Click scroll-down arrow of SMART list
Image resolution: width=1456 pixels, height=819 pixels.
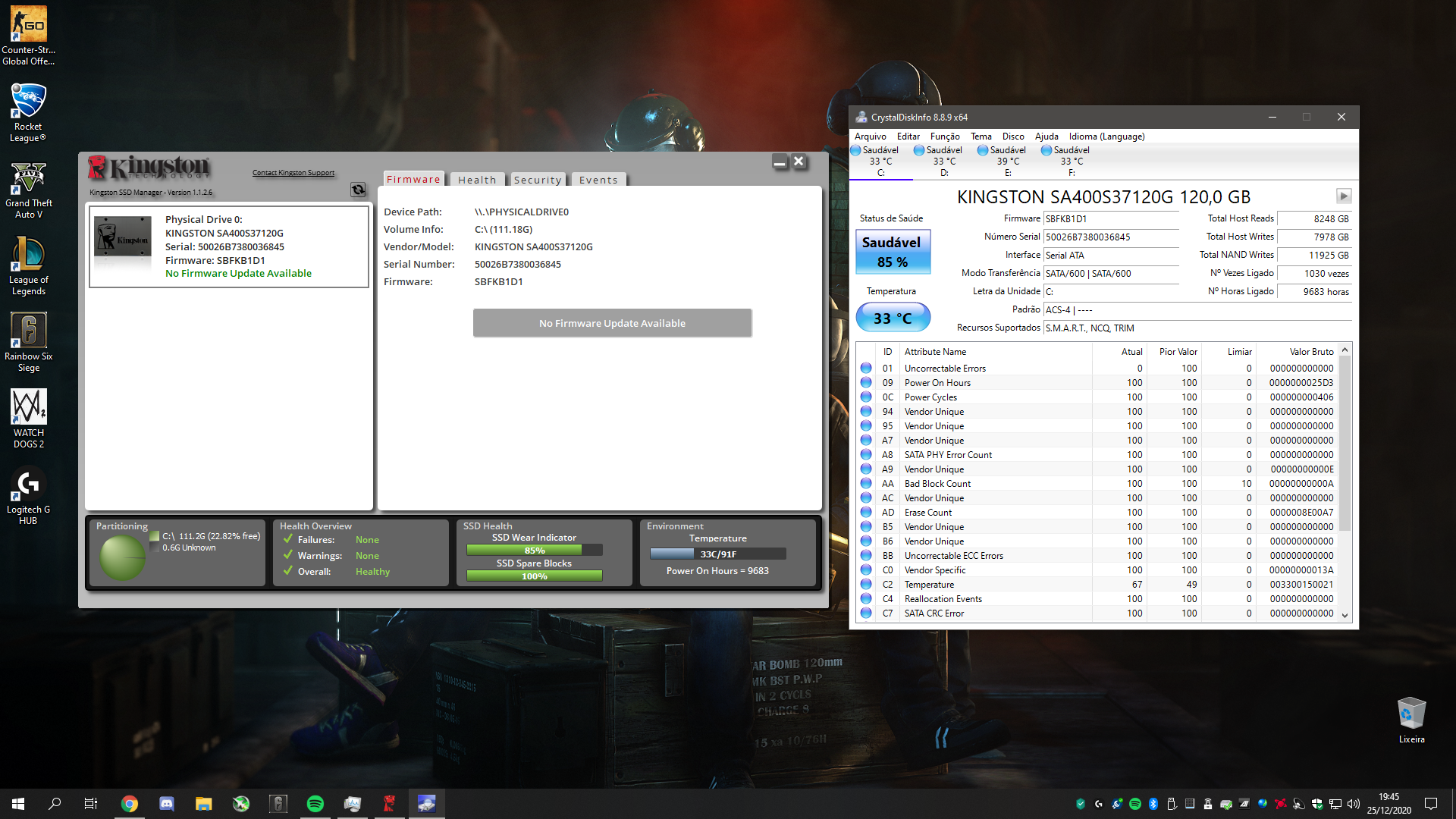(1345, 615)
